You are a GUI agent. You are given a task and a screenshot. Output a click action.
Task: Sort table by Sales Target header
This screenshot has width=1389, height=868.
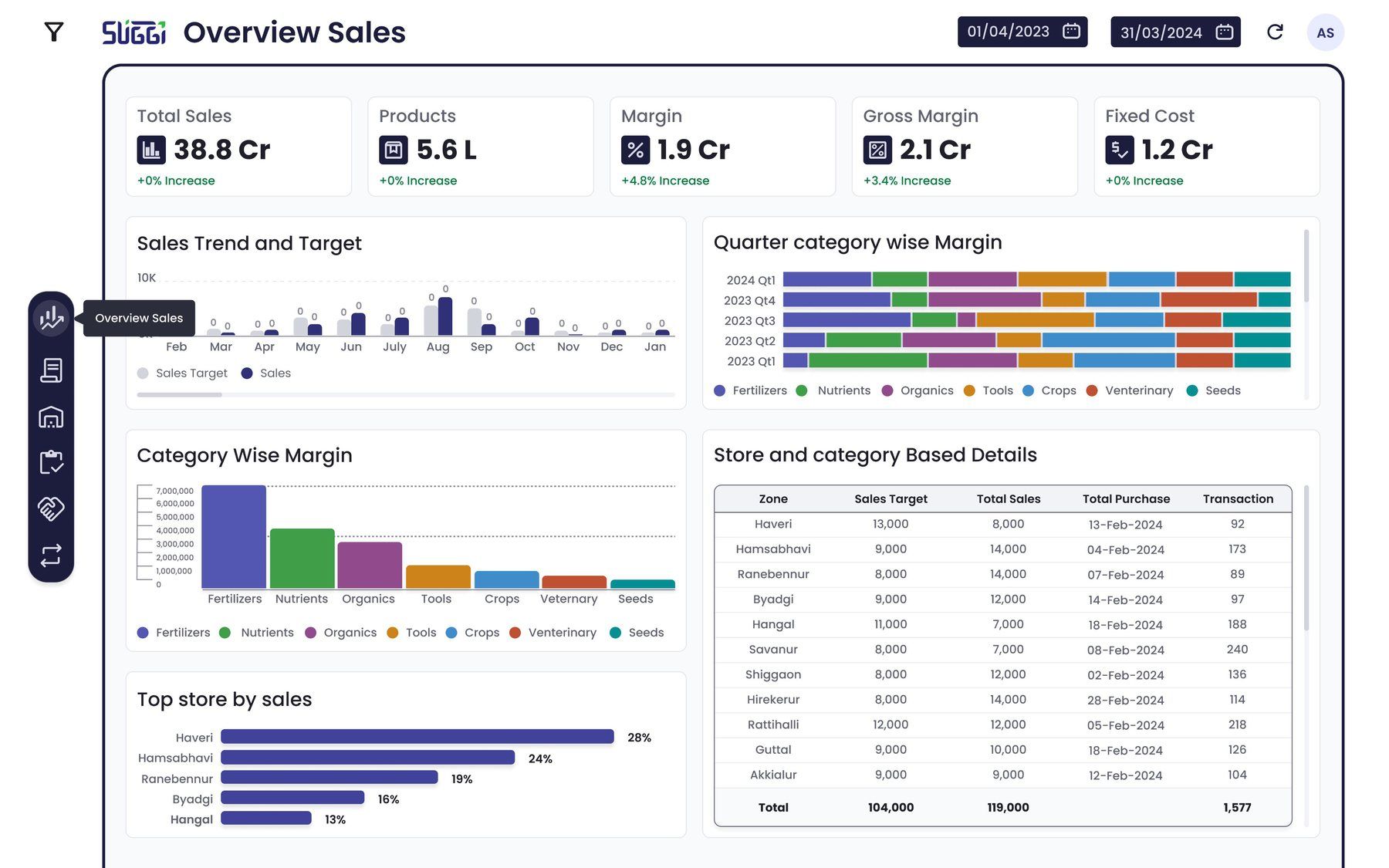(891, 499)
